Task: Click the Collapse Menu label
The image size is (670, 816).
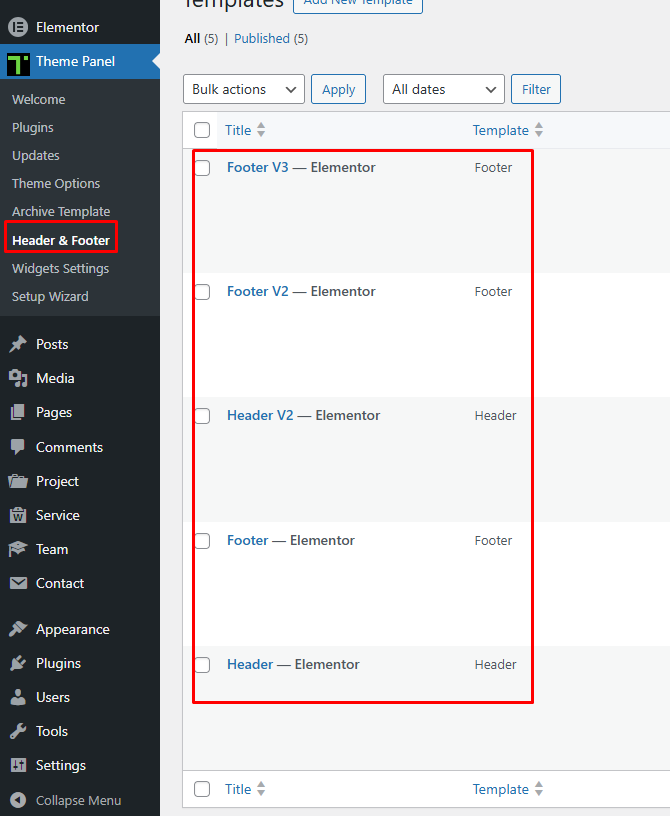Action: tap(78, 800)
